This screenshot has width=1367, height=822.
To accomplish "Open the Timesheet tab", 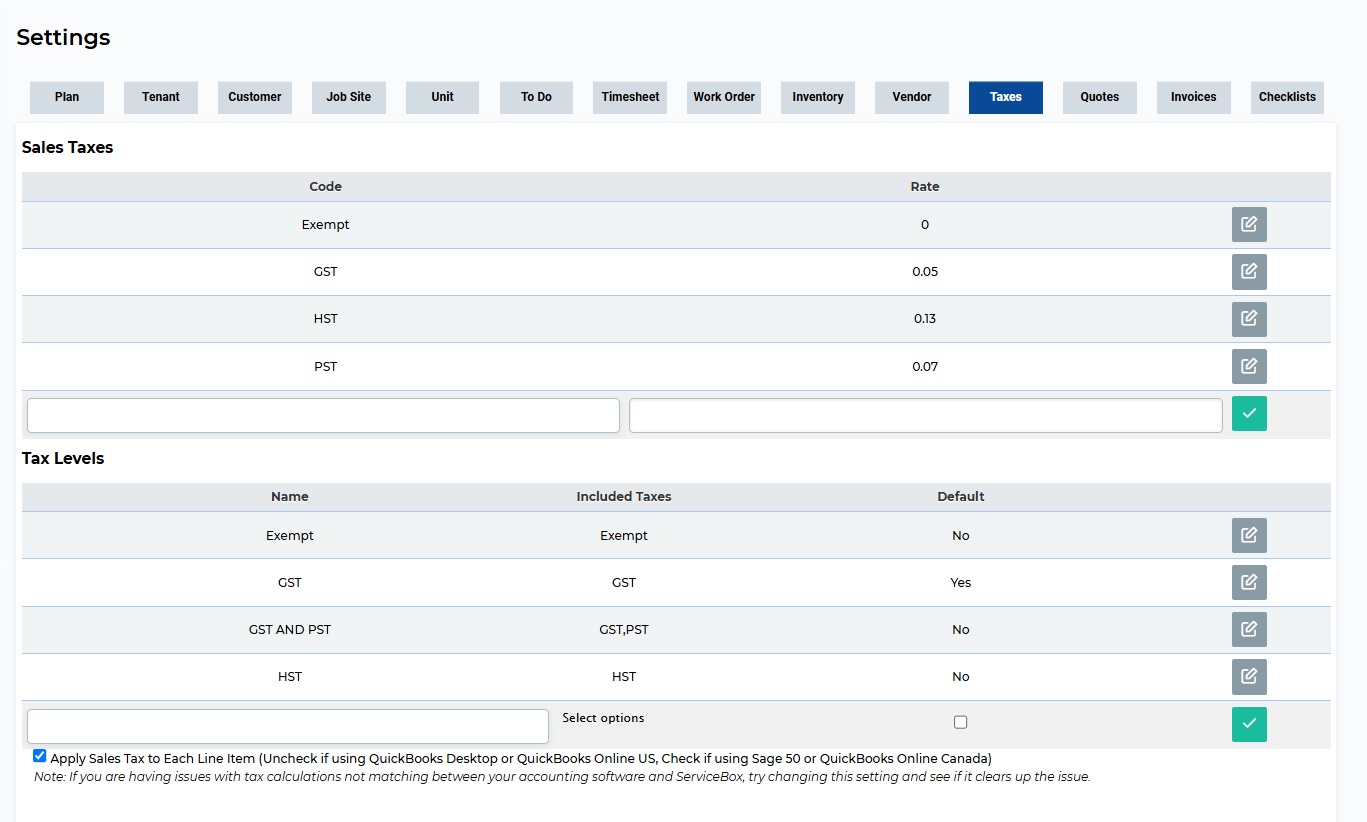I will [630, 97].
